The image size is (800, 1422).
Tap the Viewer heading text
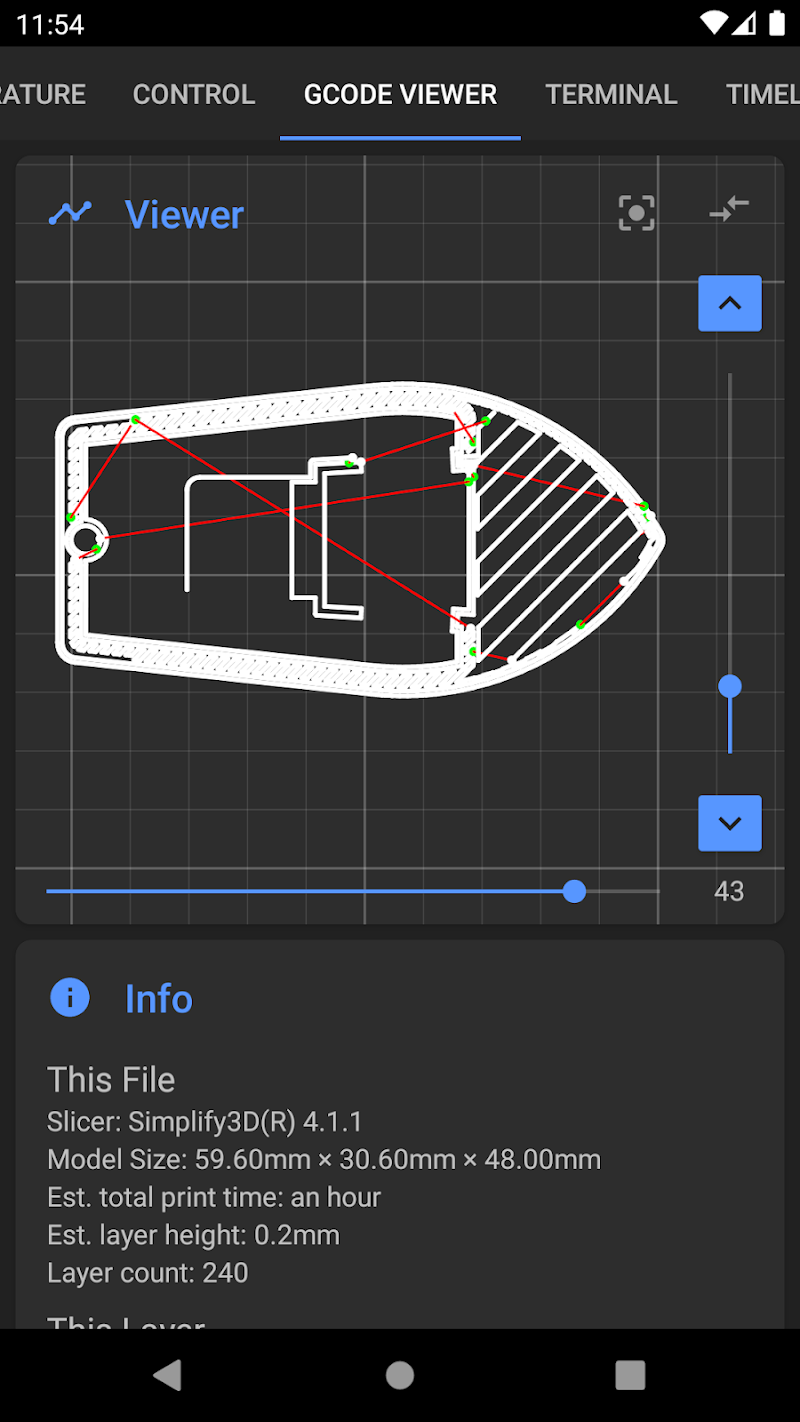click(x=184, y=215)
